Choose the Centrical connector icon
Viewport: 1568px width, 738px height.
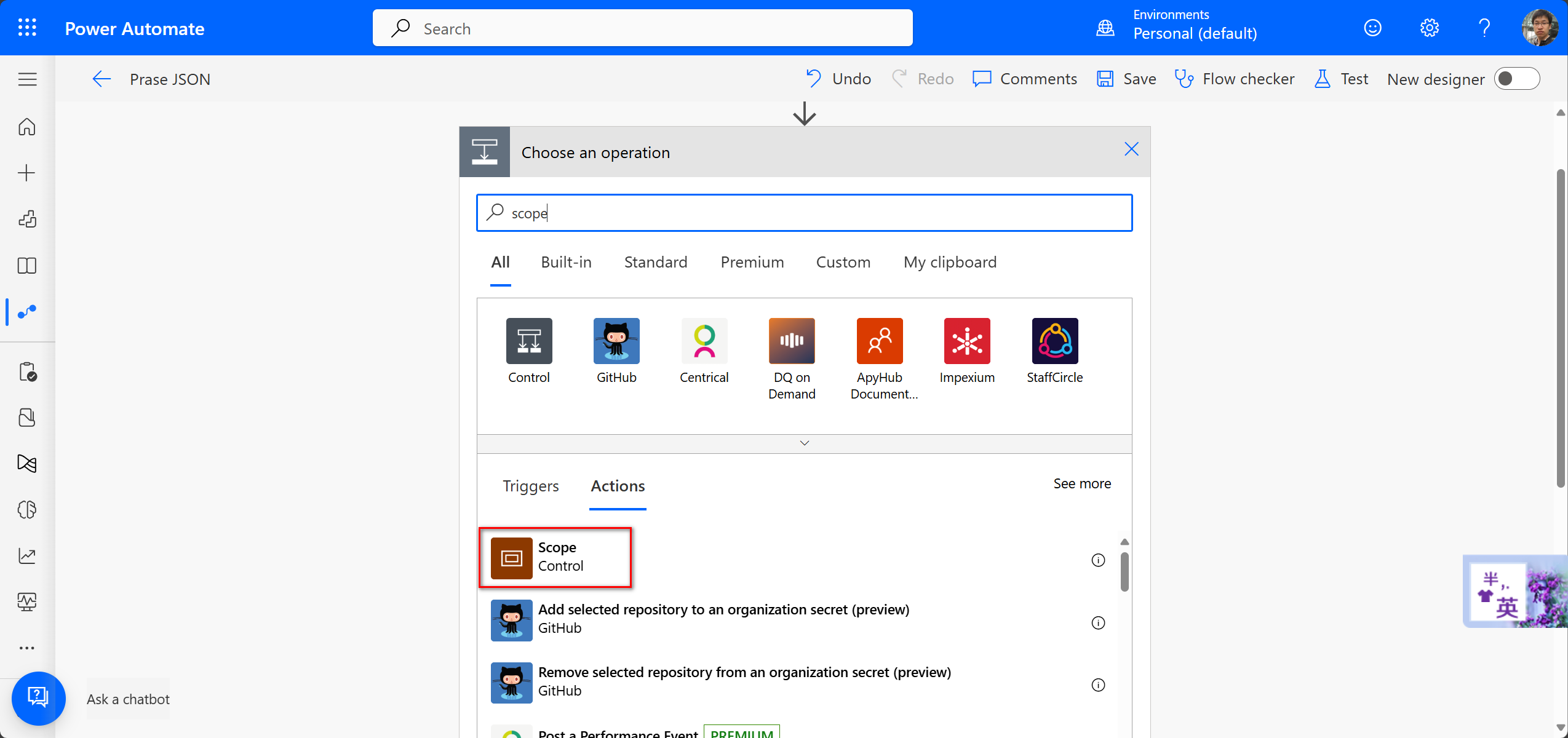[704, 341]
